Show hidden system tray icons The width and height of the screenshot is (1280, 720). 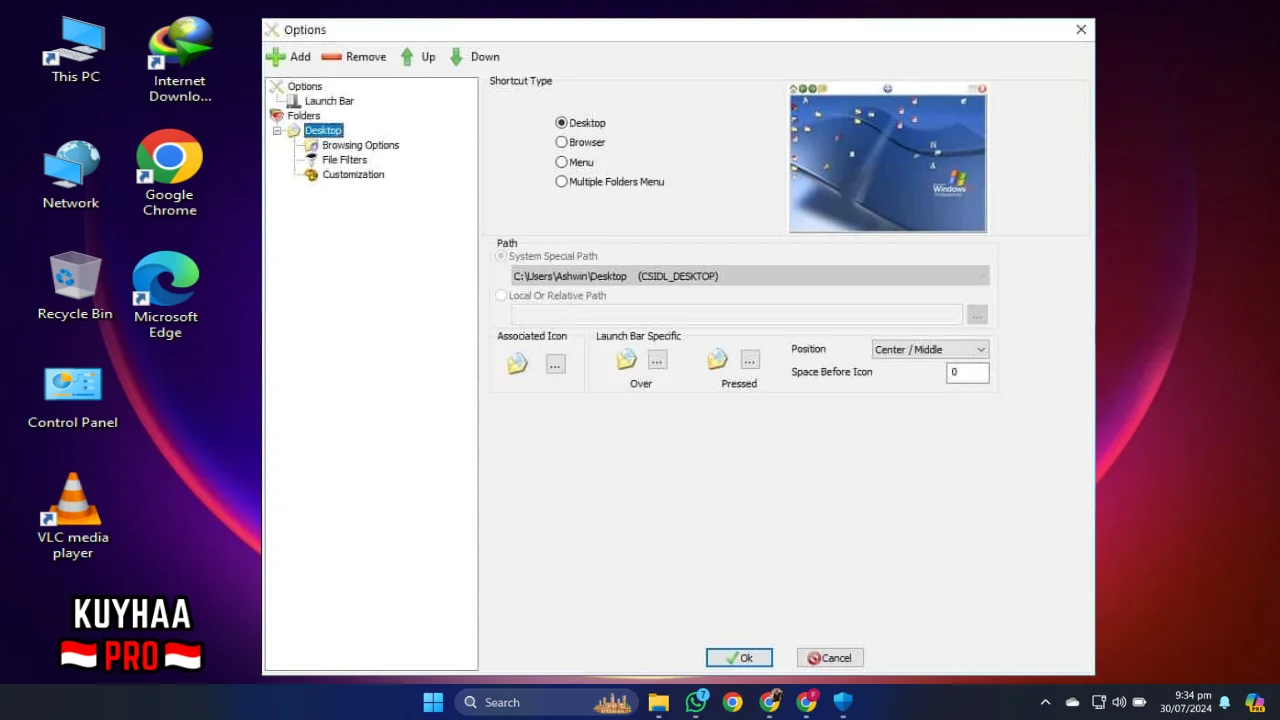point(1045,702)
